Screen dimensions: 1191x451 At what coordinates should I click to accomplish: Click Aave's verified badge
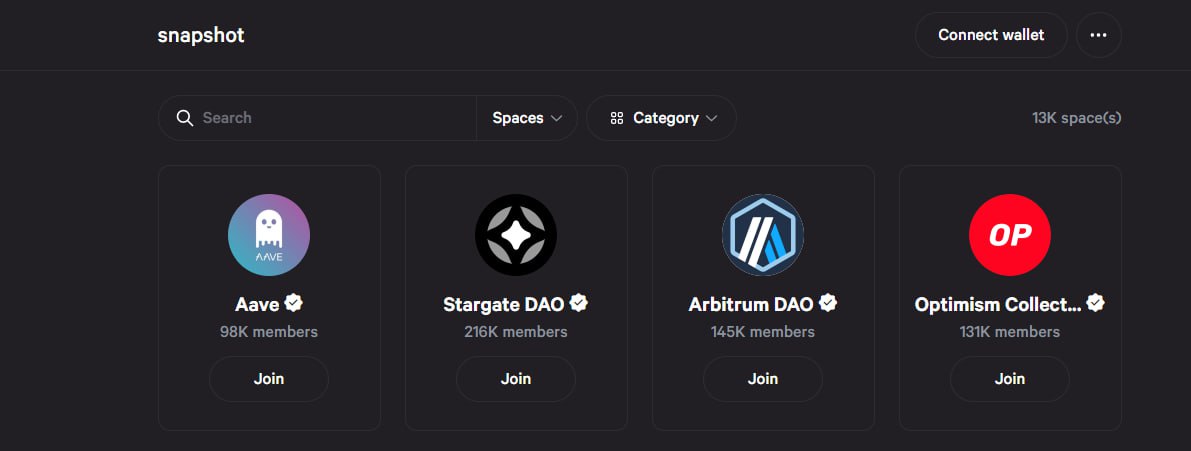pyautogui.click(x=294, y=303)
